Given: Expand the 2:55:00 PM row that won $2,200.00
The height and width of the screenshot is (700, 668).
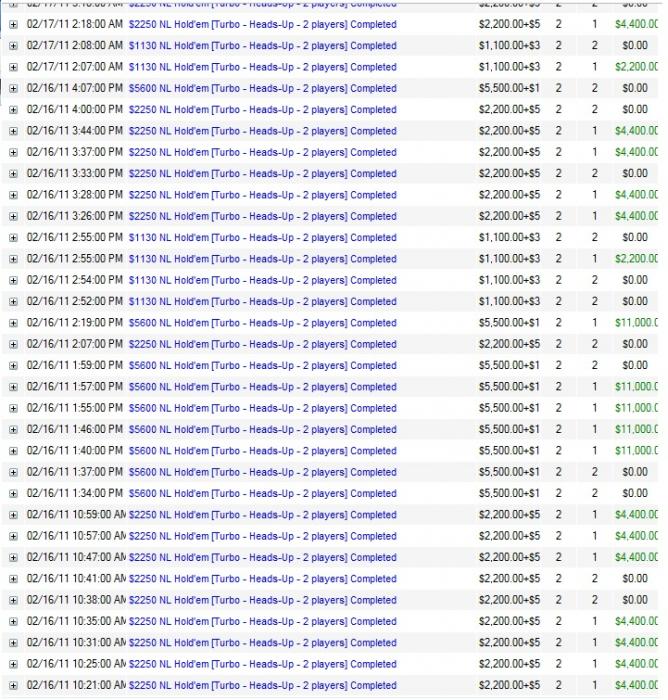Looking at the screenshot, I should pyautogui.click(x=13, y=259).
